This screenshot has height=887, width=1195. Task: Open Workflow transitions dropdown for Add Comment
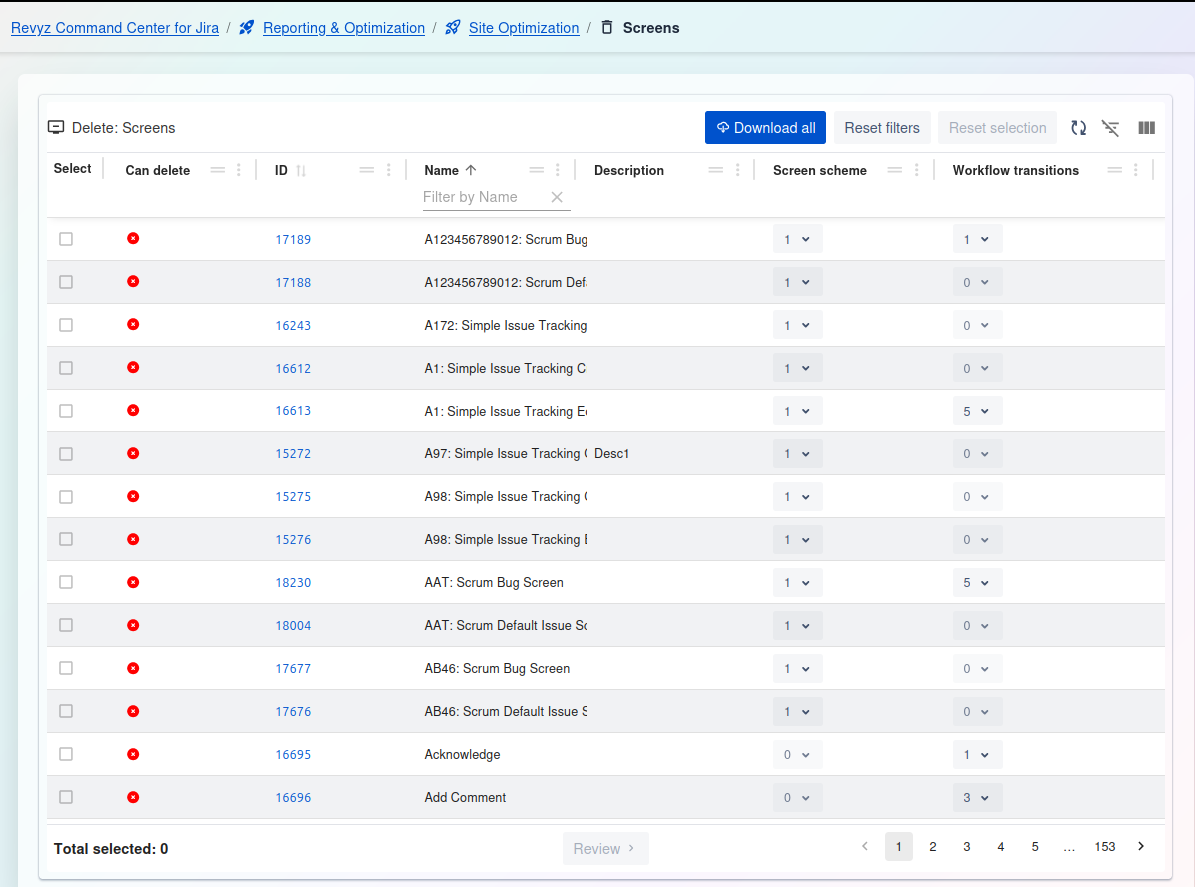coord(977,798)
